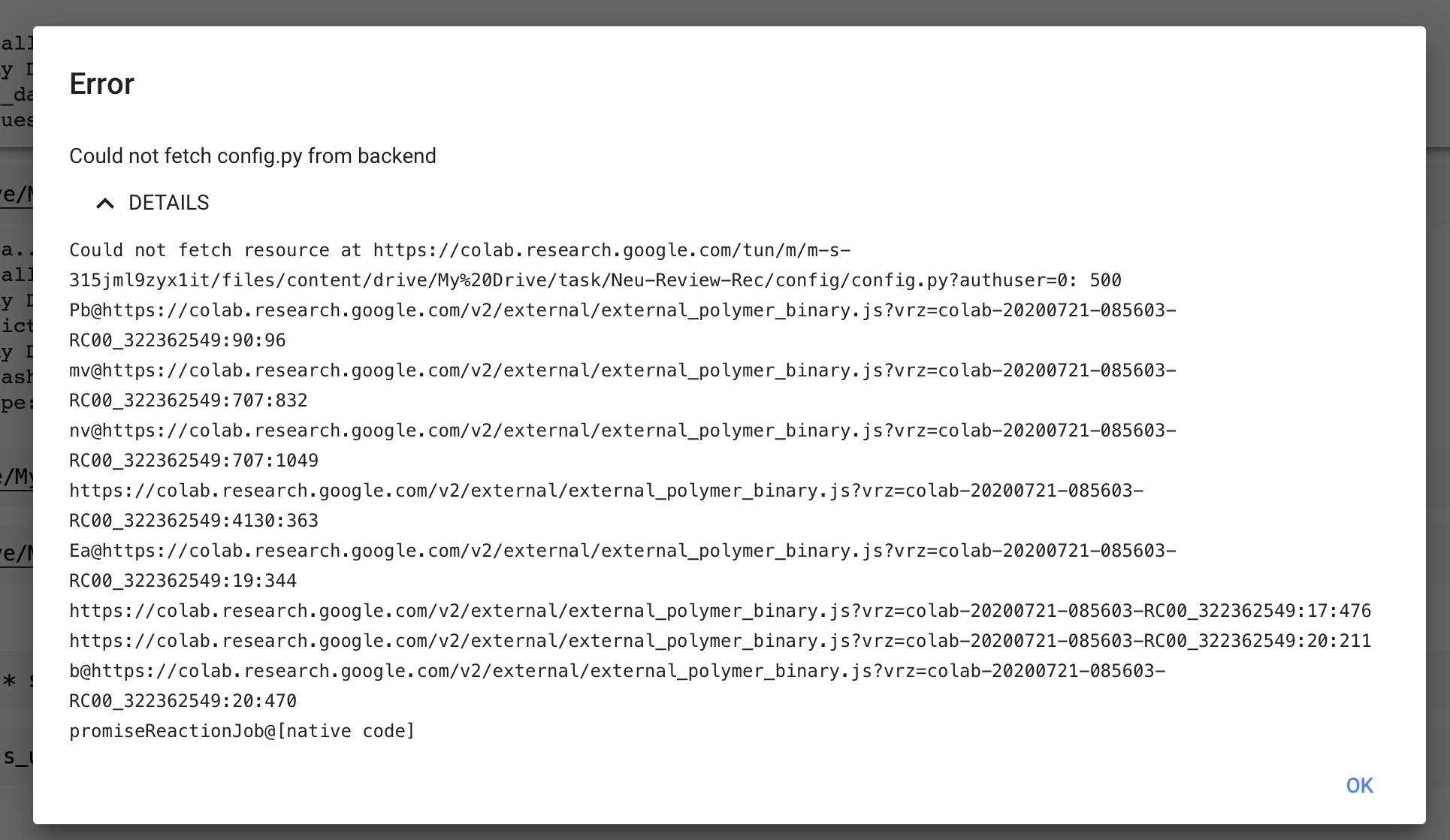
Task: Click the Error dialog title
Action: click(101, 84)
